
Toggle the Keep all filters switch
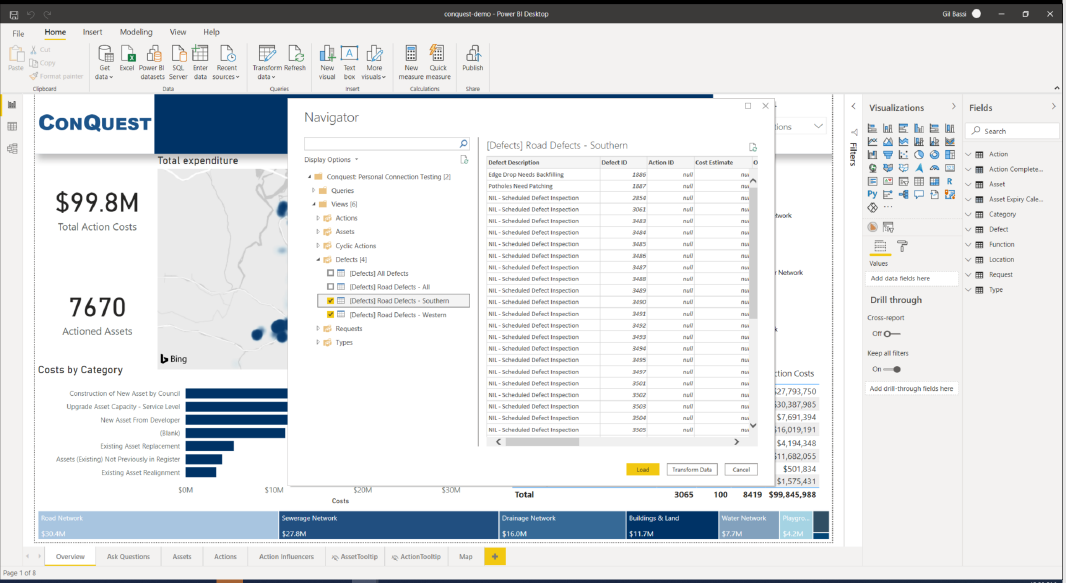click(x=892, y=369)
